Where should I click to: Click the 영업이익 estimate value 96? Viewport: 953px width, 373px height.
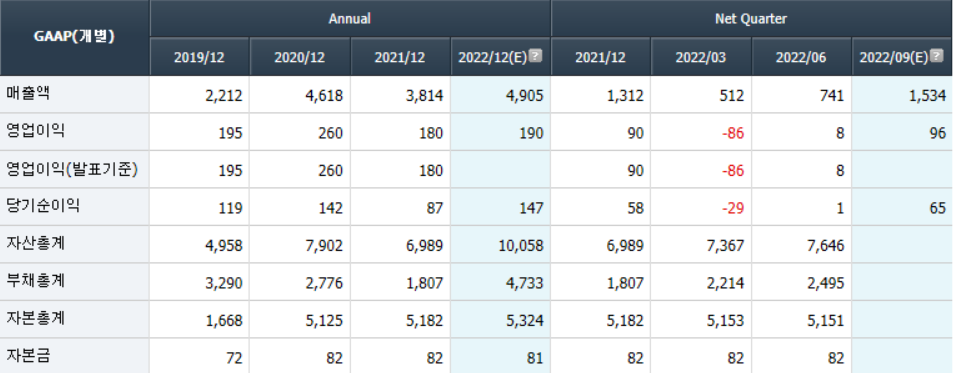point(937,133)
